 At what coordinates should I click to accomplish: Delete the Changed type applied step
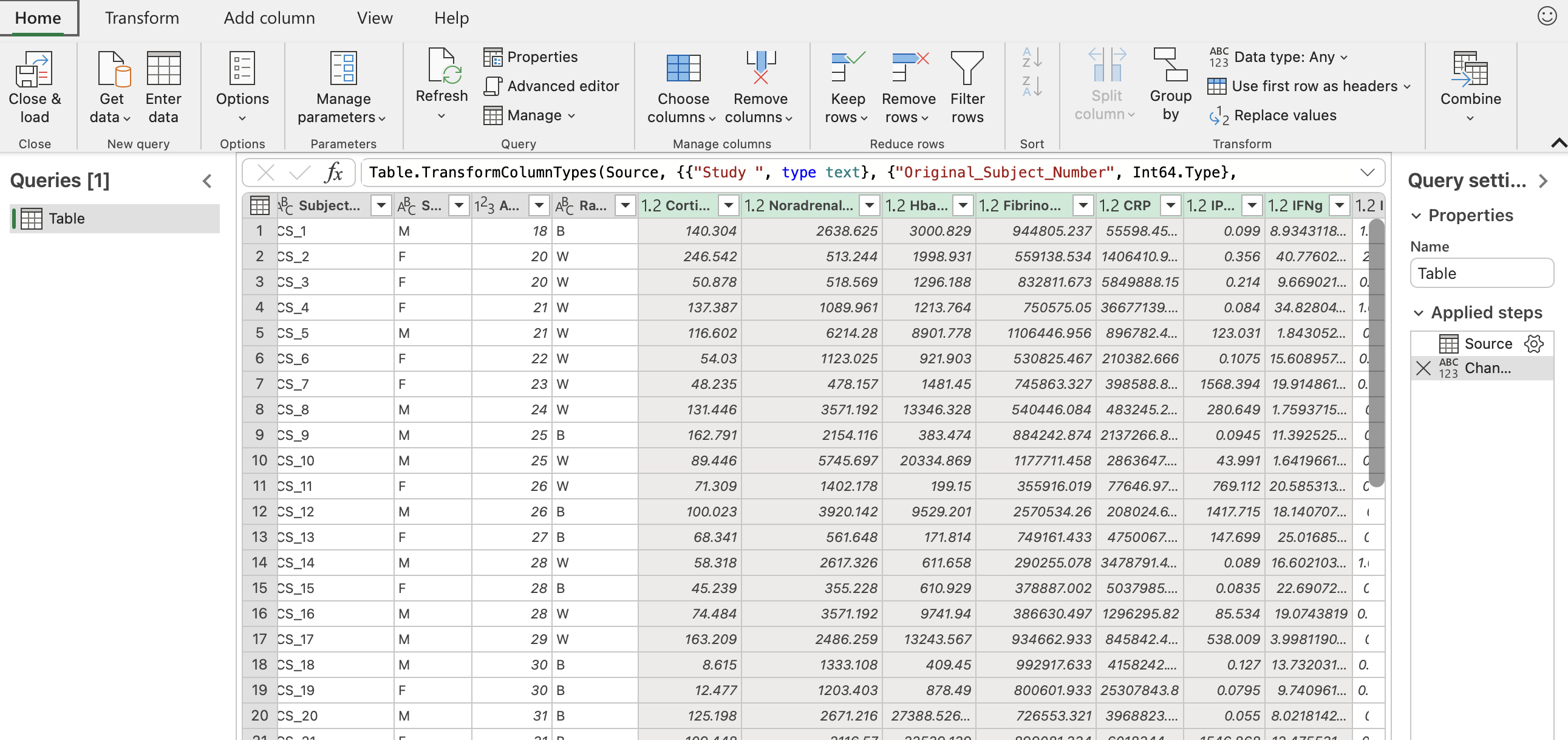[x=1423, y=368]
